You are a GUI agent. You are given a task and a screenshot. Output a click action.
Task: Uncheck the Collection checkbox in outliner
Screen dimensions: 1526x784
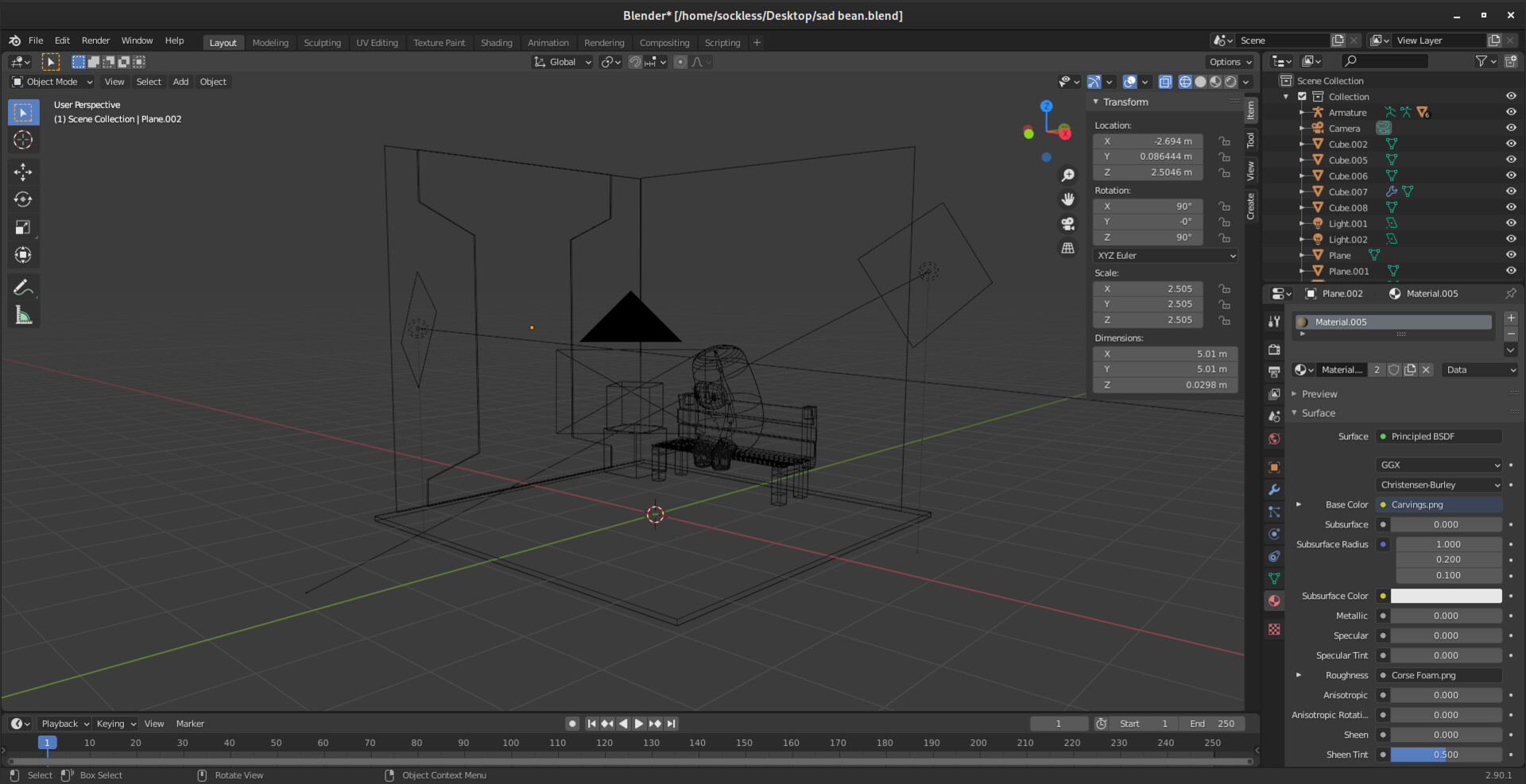coord(1302,97)
